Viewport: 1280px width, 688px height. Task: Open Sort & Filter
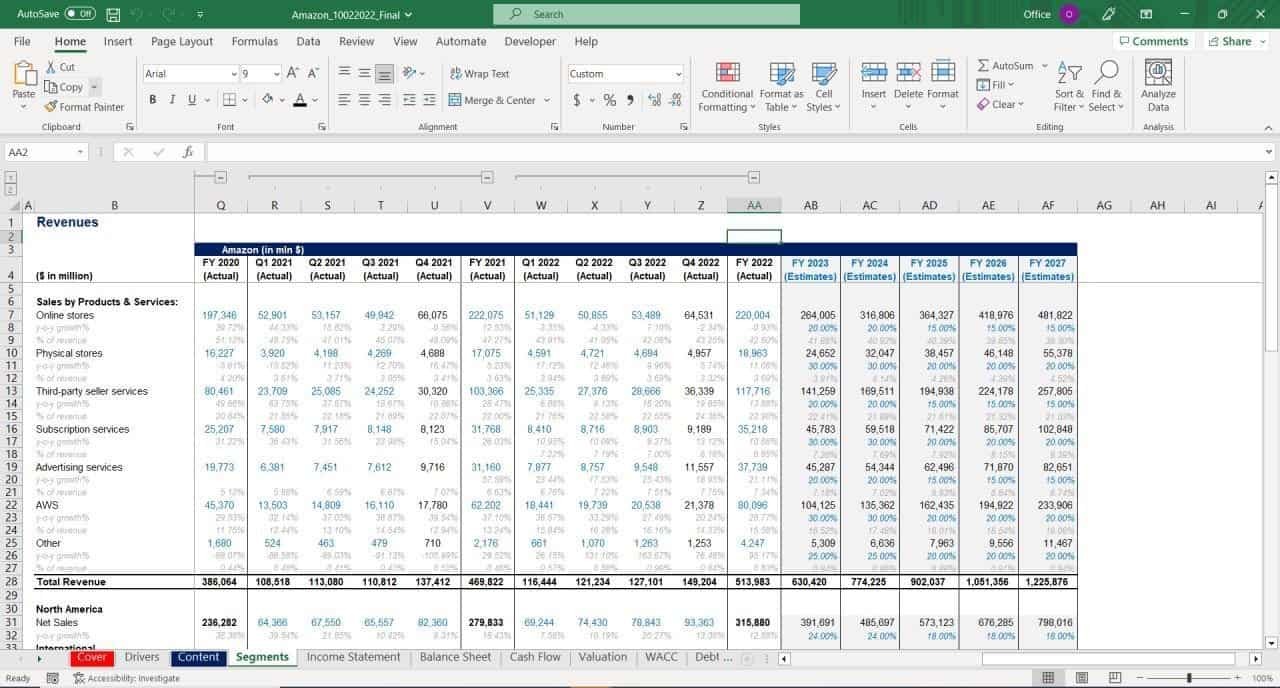(x=1069, y=87)
